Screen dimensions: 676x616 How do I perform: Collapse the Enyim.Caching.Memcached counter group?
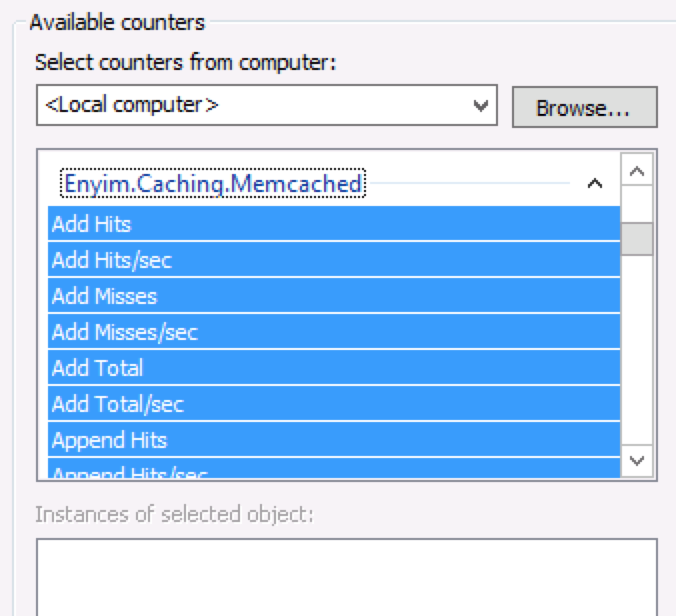[x=595, y=184]
